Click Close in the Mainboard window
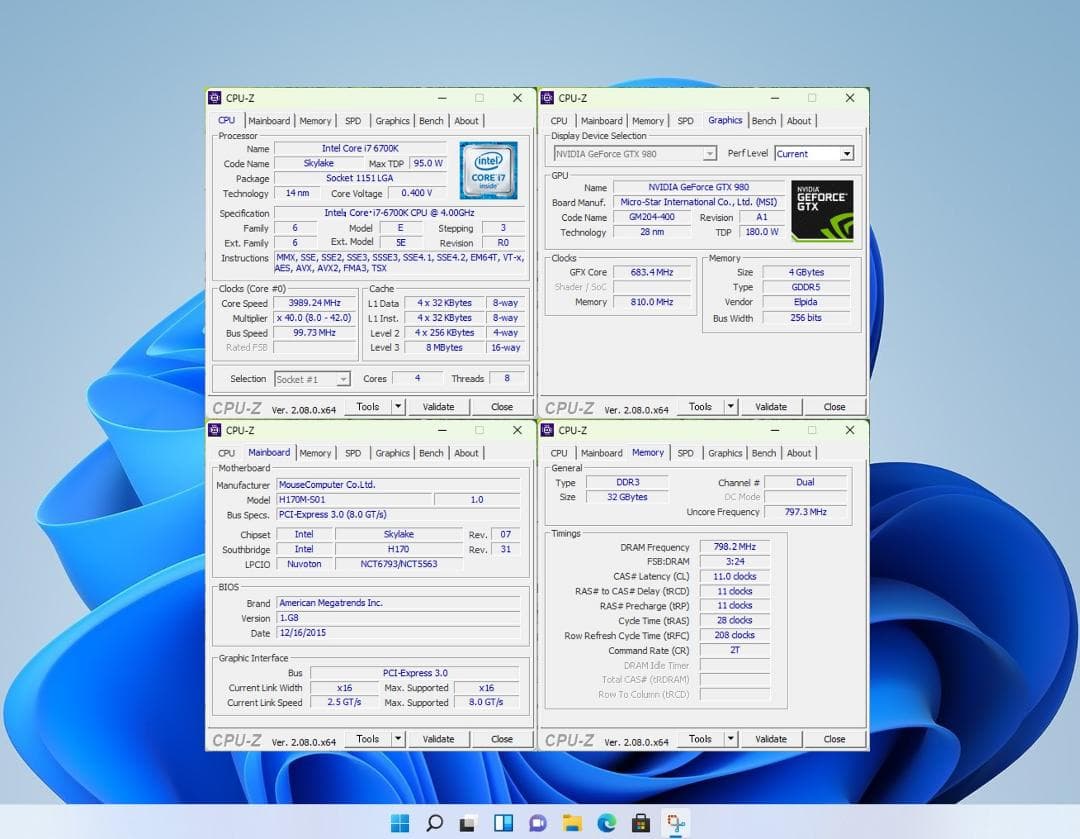The height and width of the screenshot is (839, 1080). click(x=502, y=738)
